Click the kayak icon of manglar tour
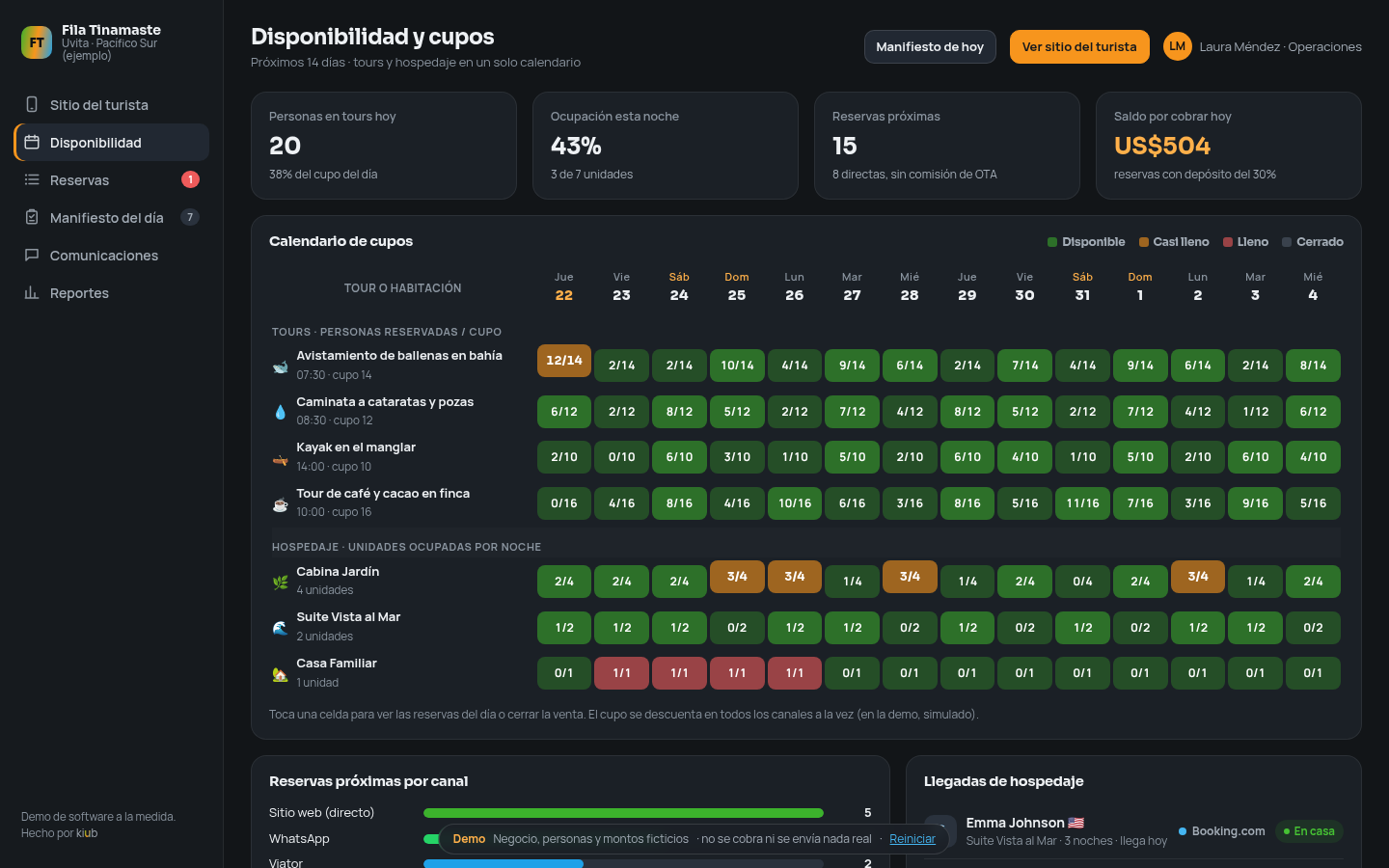 click(280, 458)
